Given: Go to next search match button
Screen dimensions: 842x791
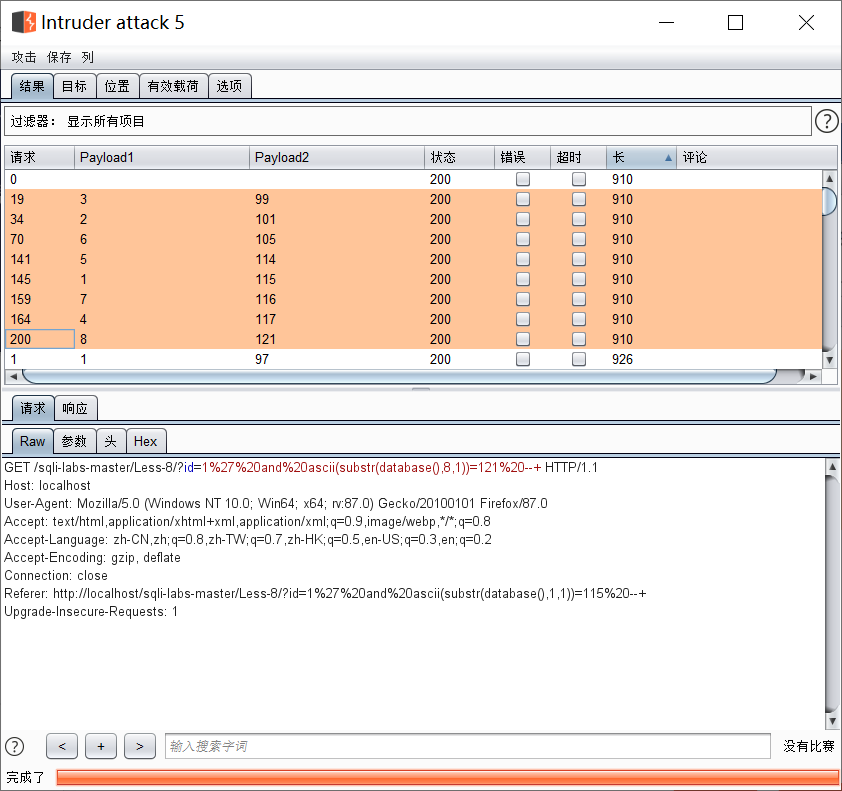Looking at the screenshot, I should point(140,746).
